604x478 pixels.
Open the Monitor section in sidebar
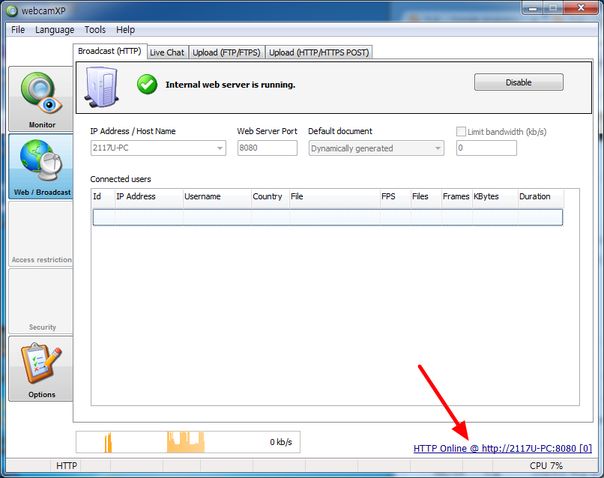click(x=41, y=99)
